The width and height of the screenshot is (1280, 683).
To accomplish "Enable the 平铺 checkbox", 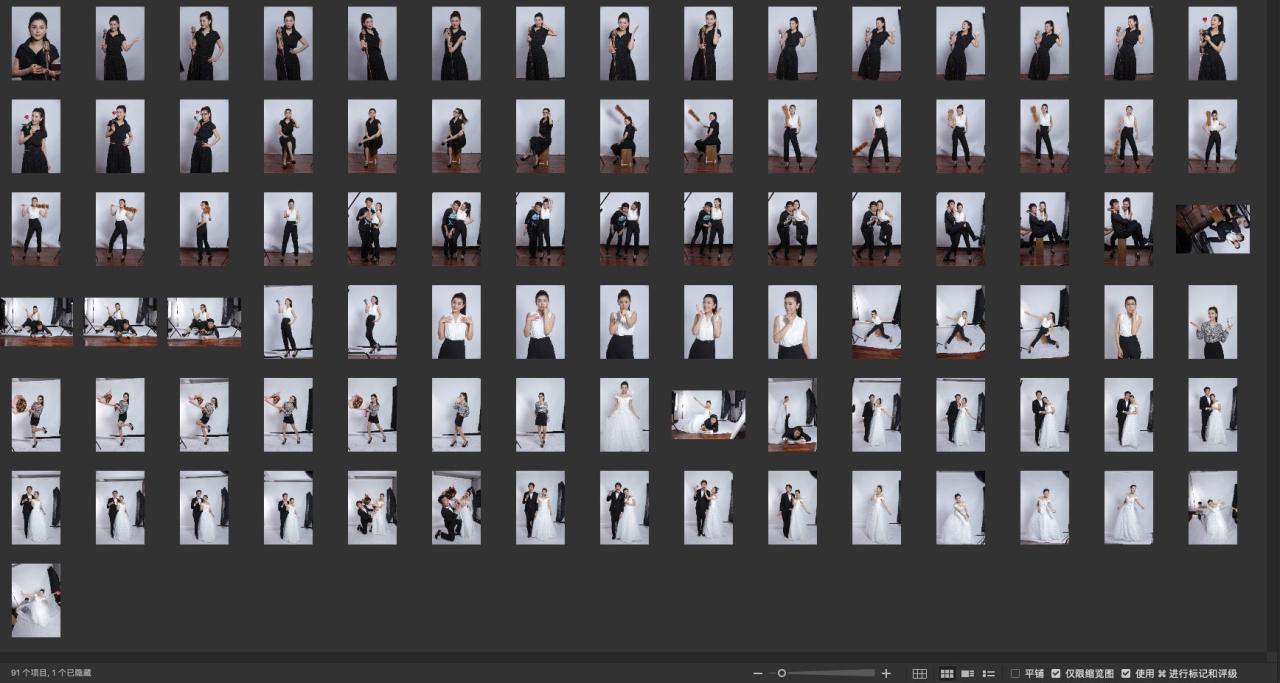I will point(1016,674).
